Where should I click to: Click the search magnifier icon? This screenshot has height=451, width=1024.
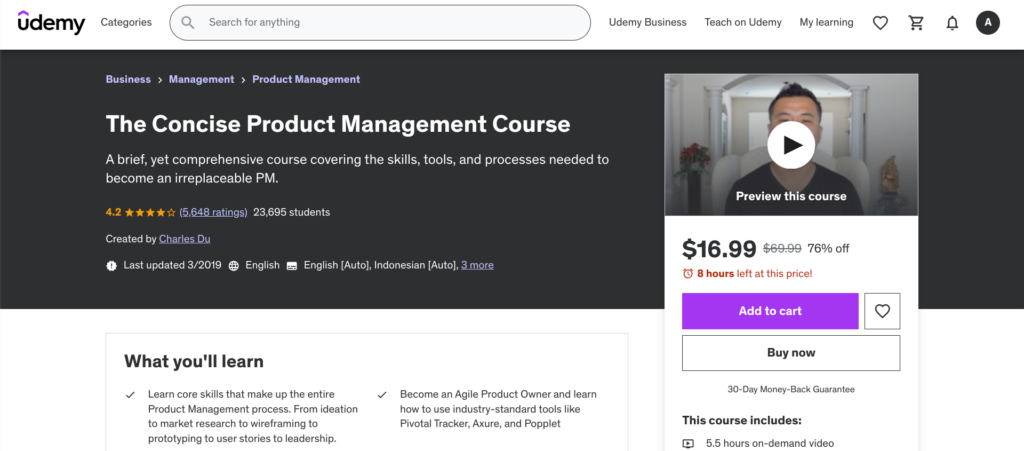pyautogui.click(x=188, y=22)
